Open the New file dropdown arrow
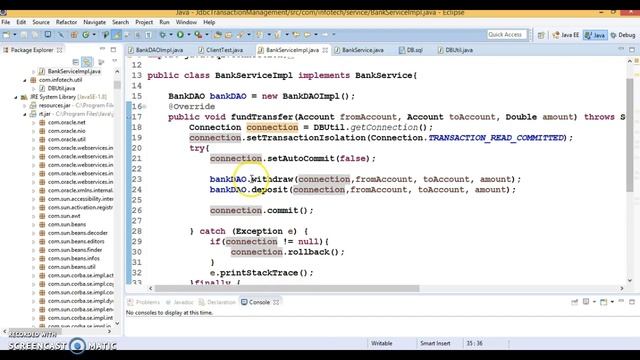Image resolution: width=640 pixels, height=360 pixels. pos(14,35)
